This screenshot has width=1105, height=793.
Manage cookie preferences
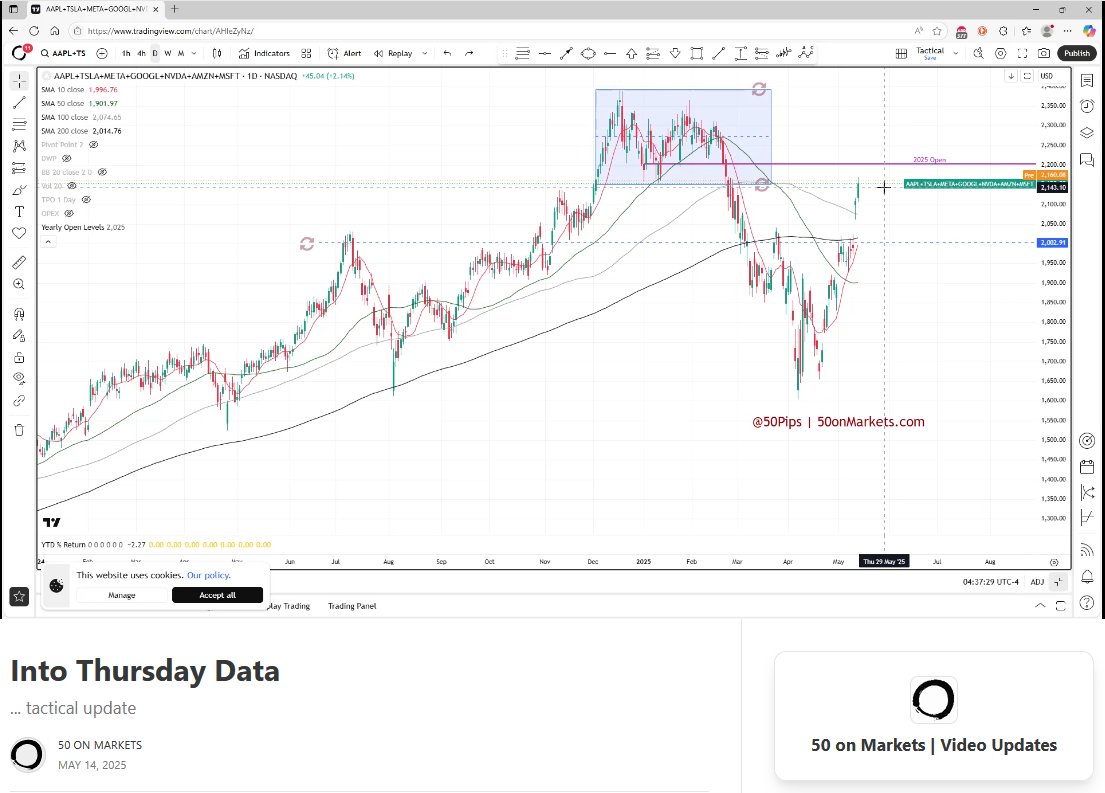click(x=121, y=595)
